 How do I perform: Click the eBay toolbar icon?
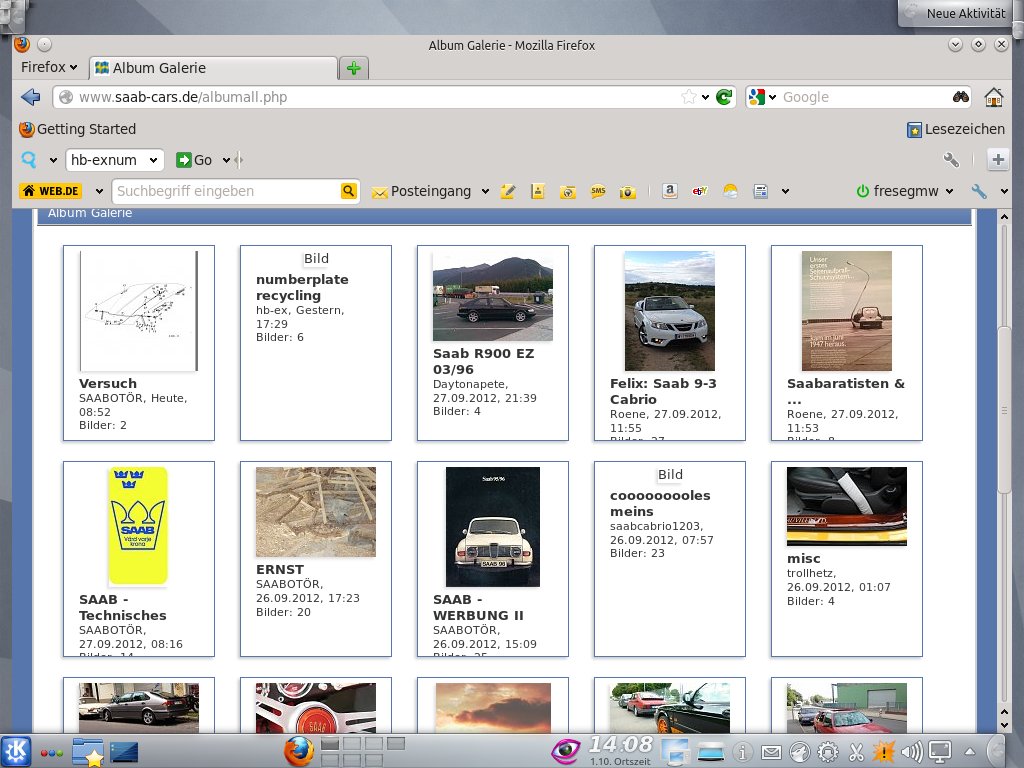(699, 191)
